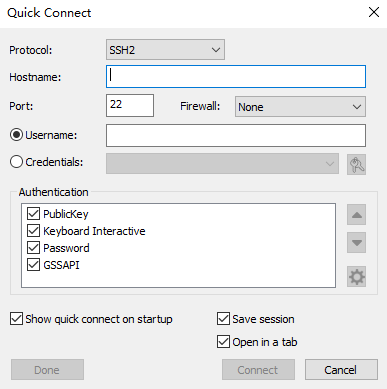Move authentication method up with arrow
Viewport: 387px width, 389px height.
click(356, 215)
